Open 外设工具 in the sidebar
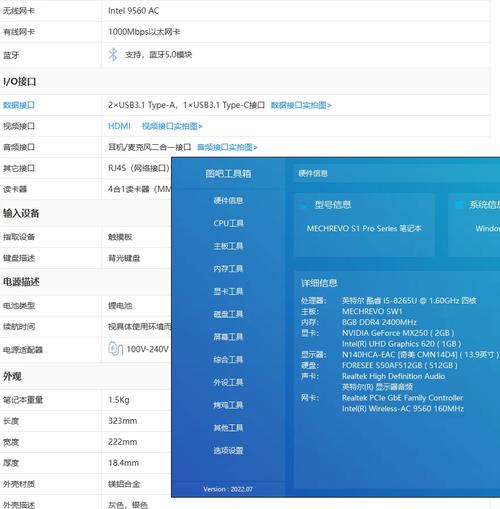The height and width of the screenshot is (509, 500). point(228,382)
